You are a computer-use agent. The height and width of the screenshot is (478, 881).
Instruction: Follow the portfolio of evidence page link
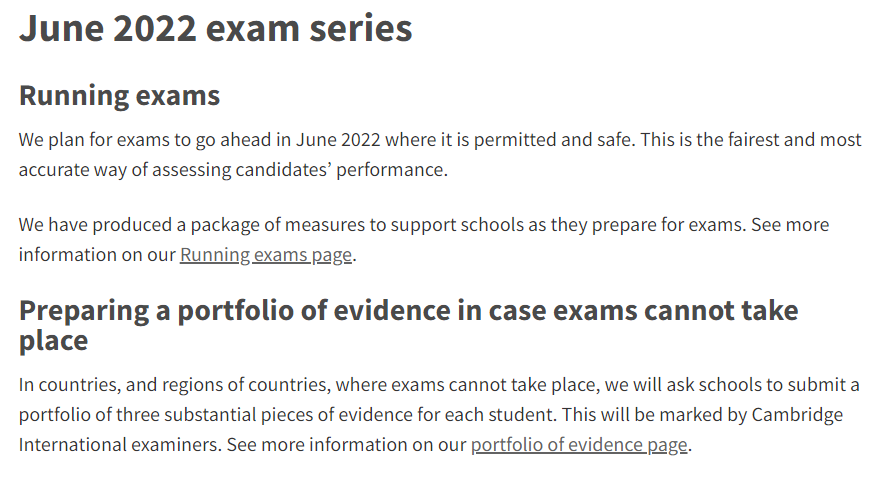pos(578,445)
